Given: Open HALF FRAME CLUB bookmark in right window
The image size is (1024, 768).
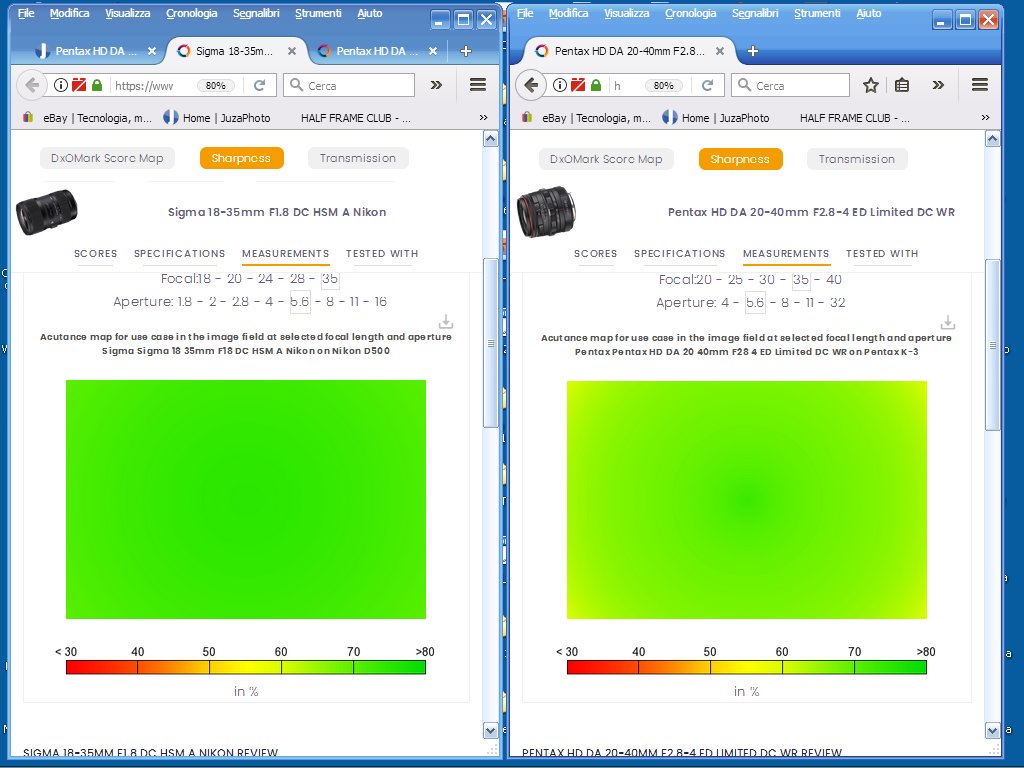Looking at the screenshot, I should click(854, 118).
